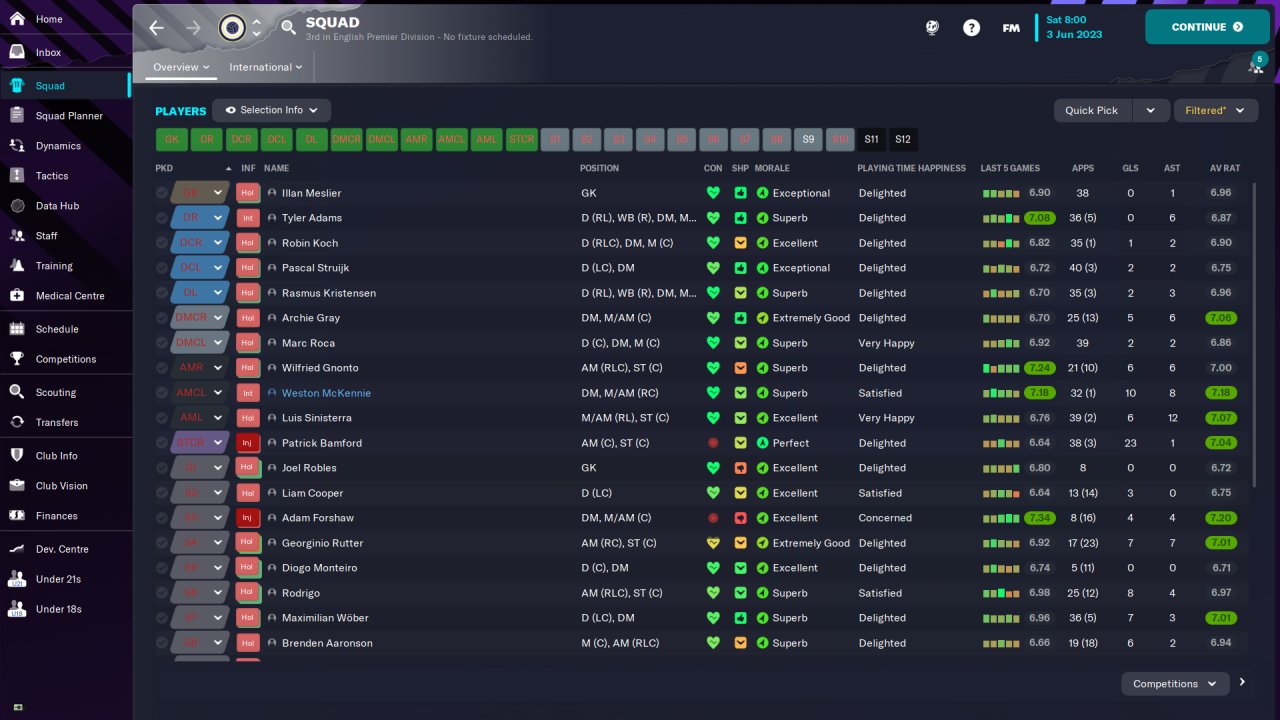The image size is (1280, 720).
Task: Select the GK position filter tab
Action: [x=172, y=140]
